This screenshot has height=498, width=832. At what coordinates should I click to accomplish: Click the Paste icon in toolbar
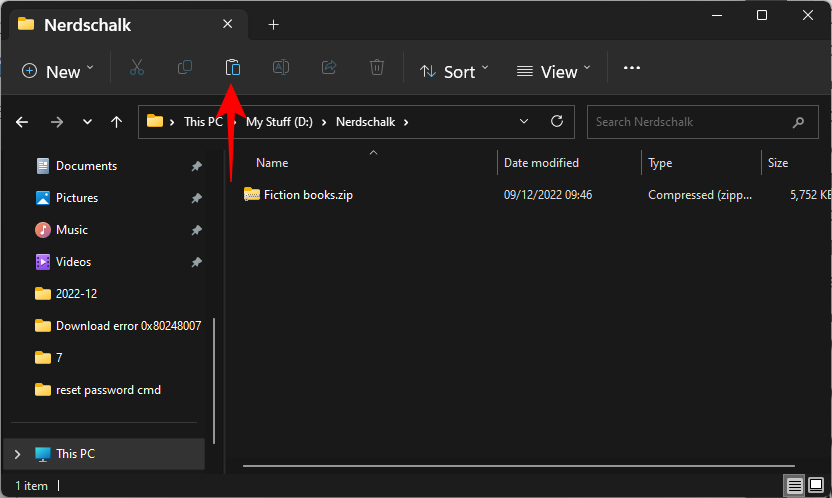pos(232,68)
